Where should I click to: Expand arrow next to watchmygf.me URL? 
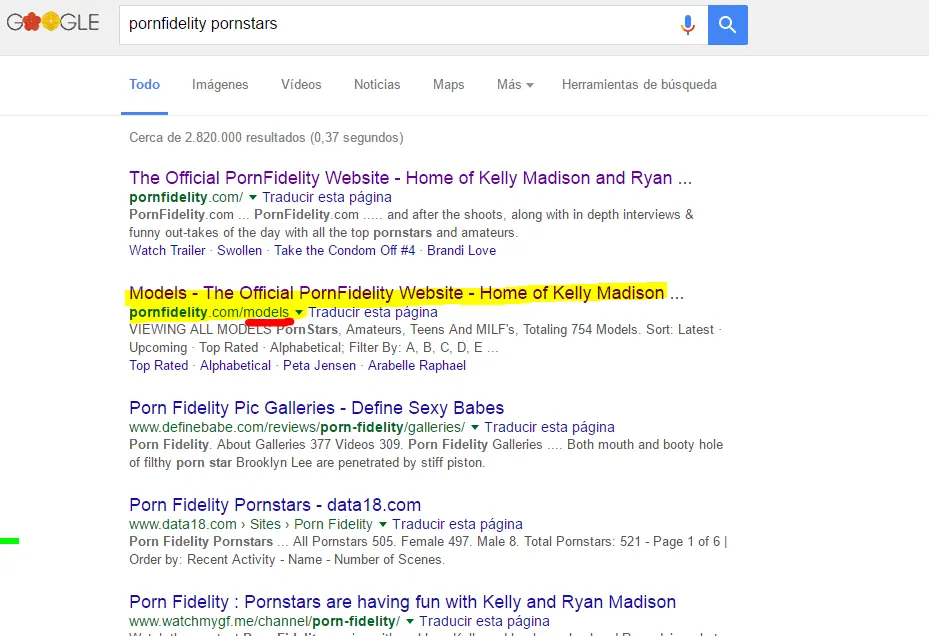(x=409, y=622)
